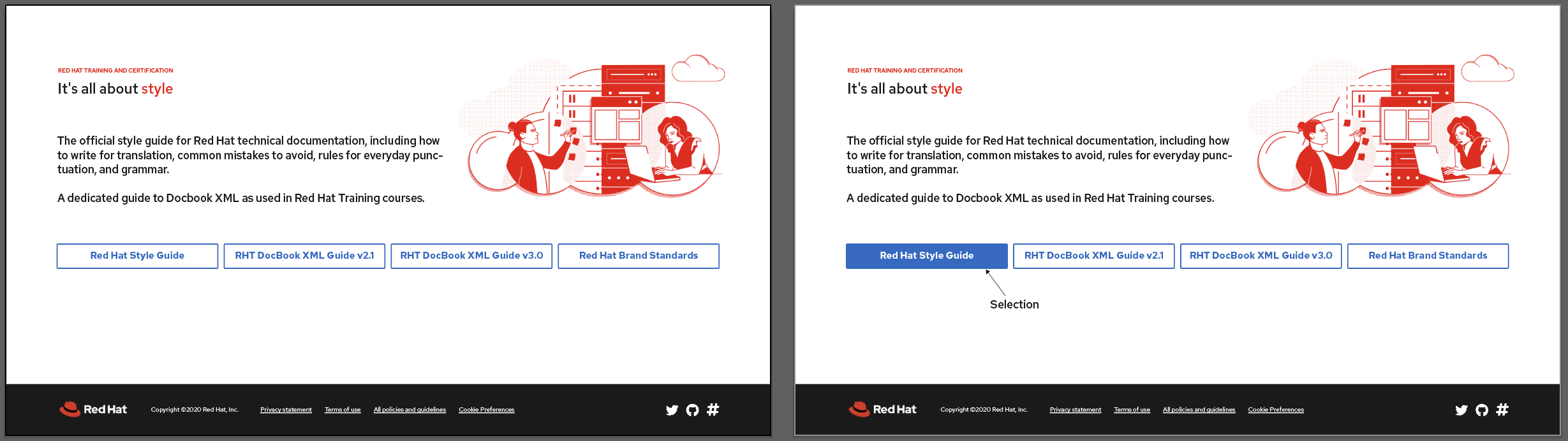
Task: Open Cookie Preferences link in left footer
Action: (487, 410)
